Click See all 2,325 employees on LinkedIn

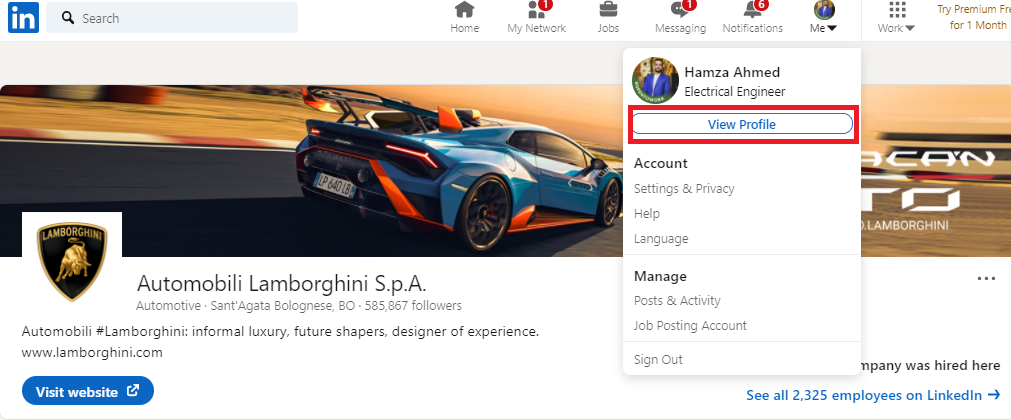click(873, 395)
